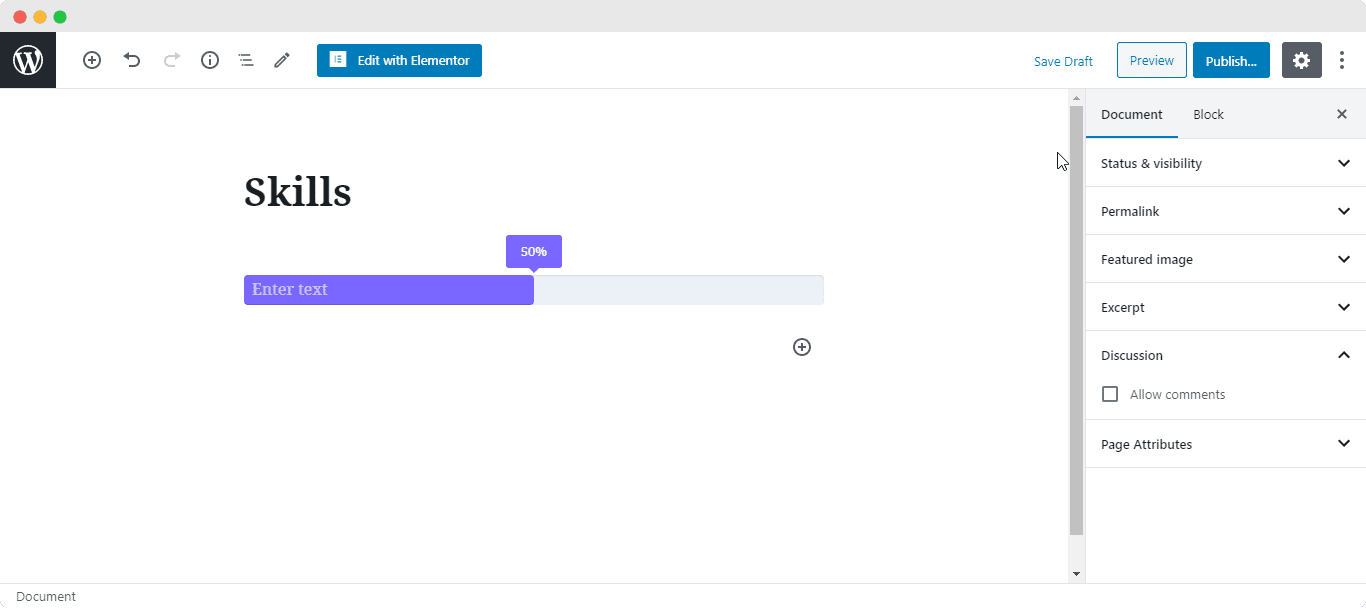
Task: Add a new block below the progress bar
Action: [801, 346]
